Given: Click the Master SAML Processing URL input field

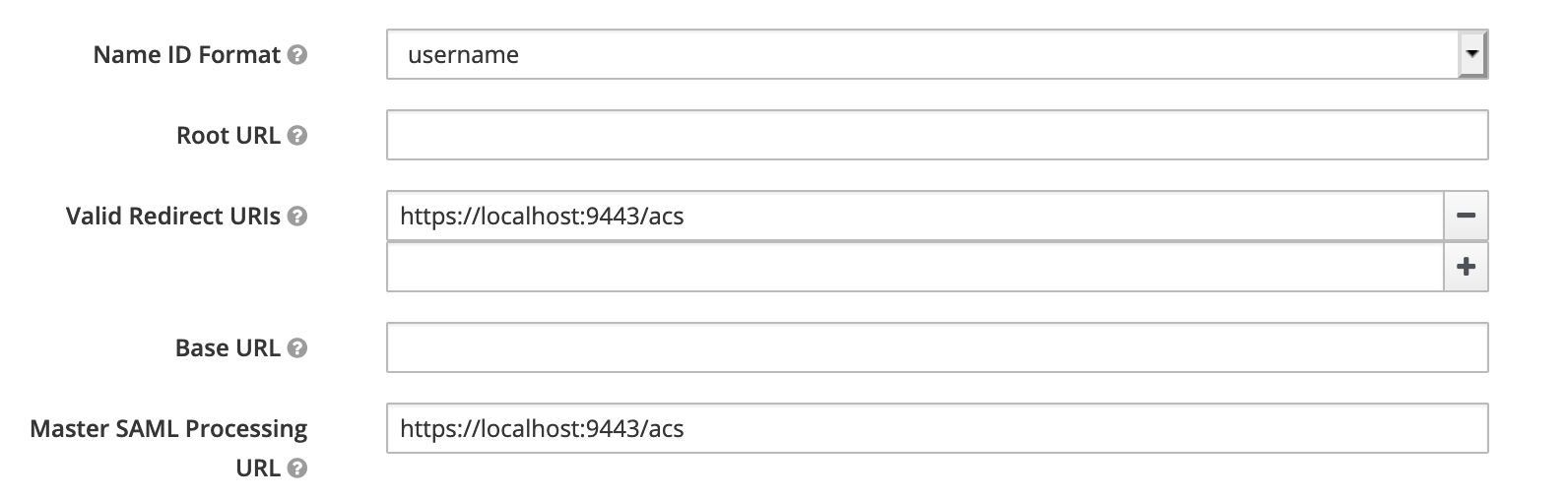Looking at the screenshot, I should [x=937, y=428].
